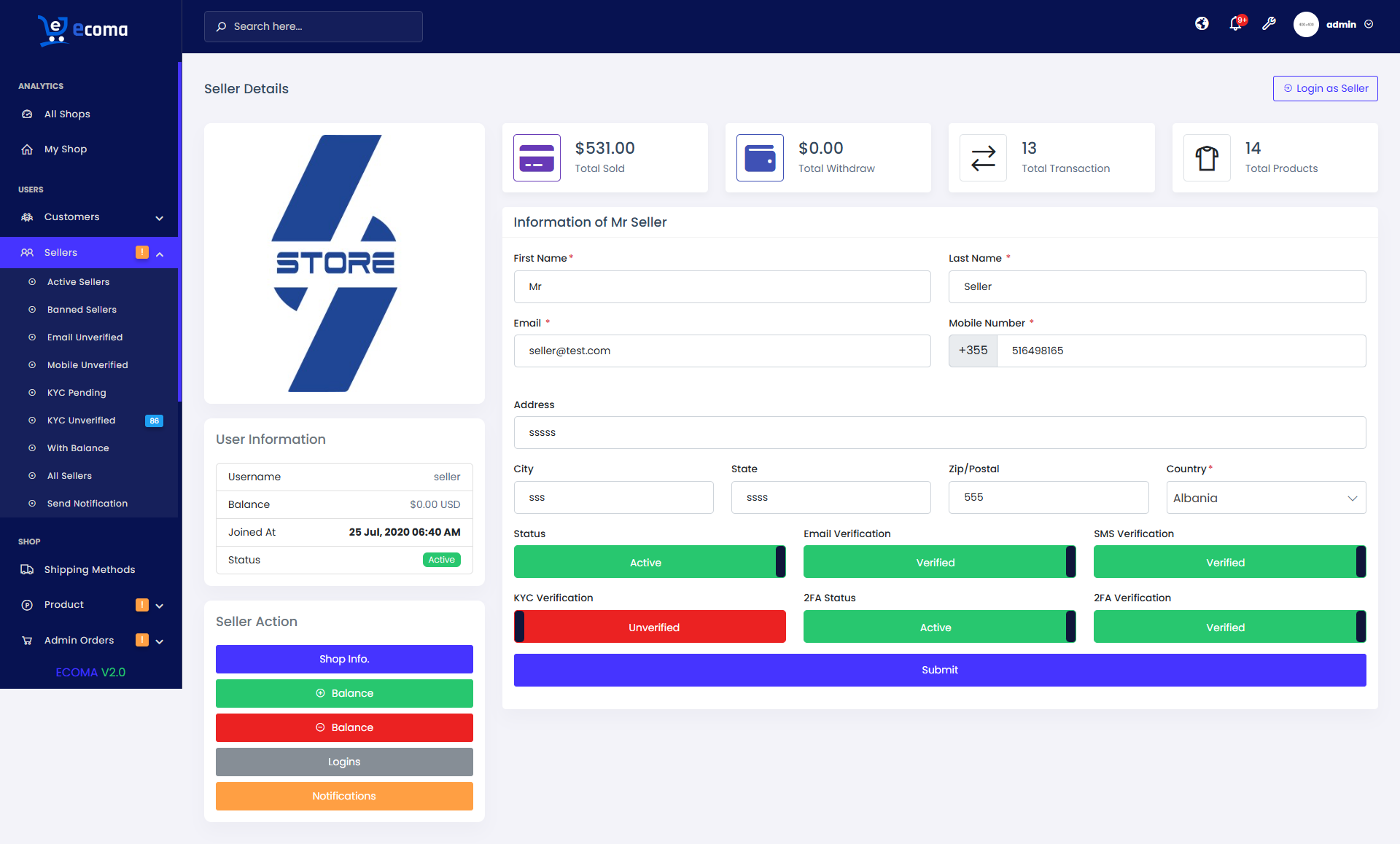Click the Total Products shirt icon
Image resolution: width=1400 pixels, height=844 pixels.
pos(1207,157)
